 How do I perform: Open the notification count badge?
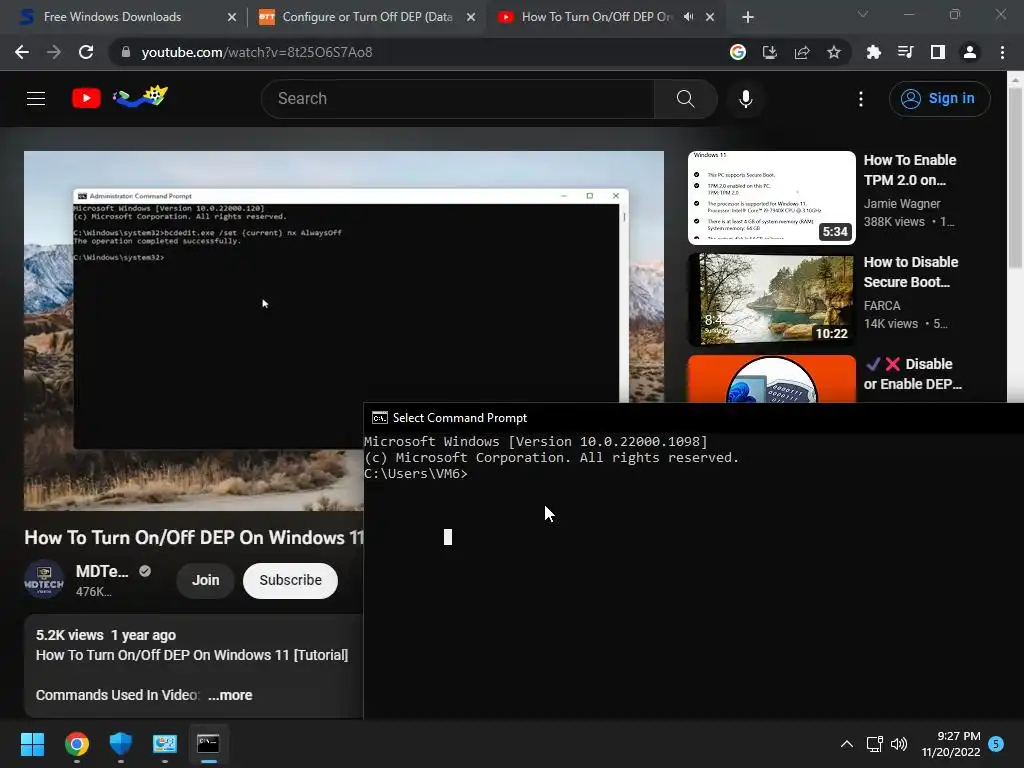tap(996, 743)
